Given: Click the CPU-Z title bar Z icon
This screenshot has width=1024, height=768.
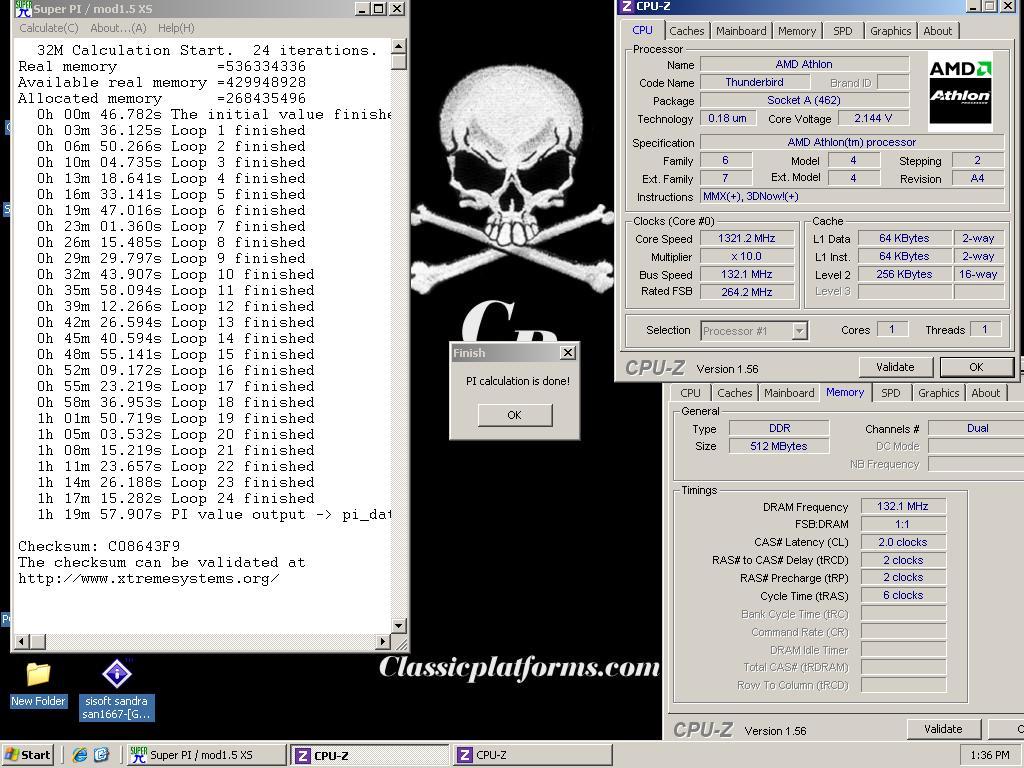Looking at the screenshot, I should (x=626, y=7).
